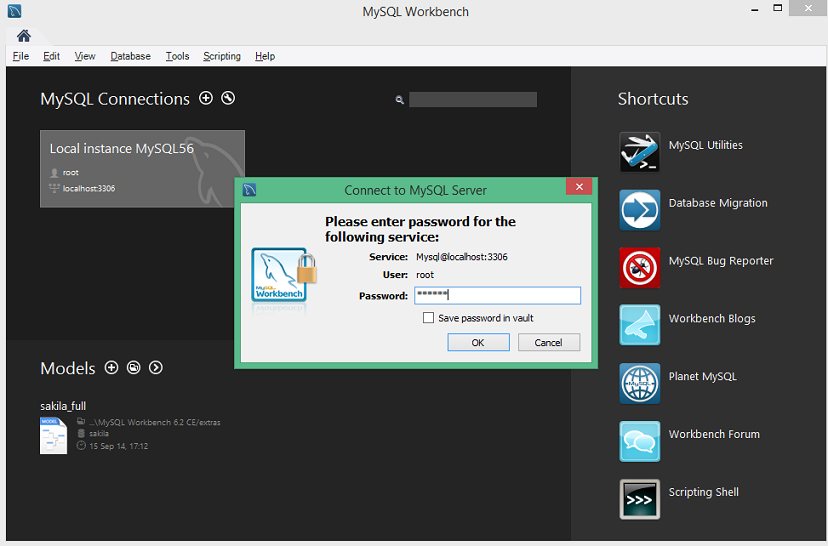Enable Save password in vault checkbox
The width and height of the screenshot is (828, 546).
(428, 318)
